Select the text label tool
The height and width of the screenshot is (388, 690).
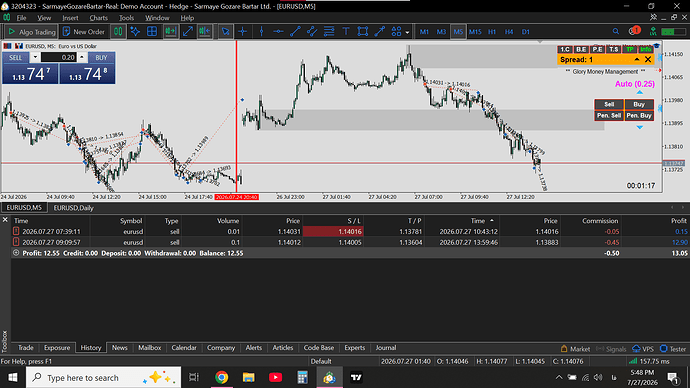346,32
